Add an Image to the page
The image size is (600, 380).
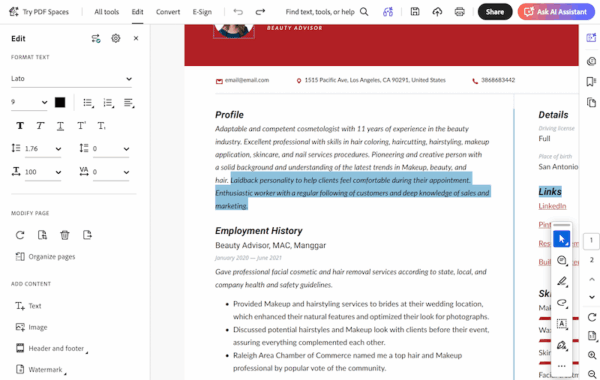(31, 327)
